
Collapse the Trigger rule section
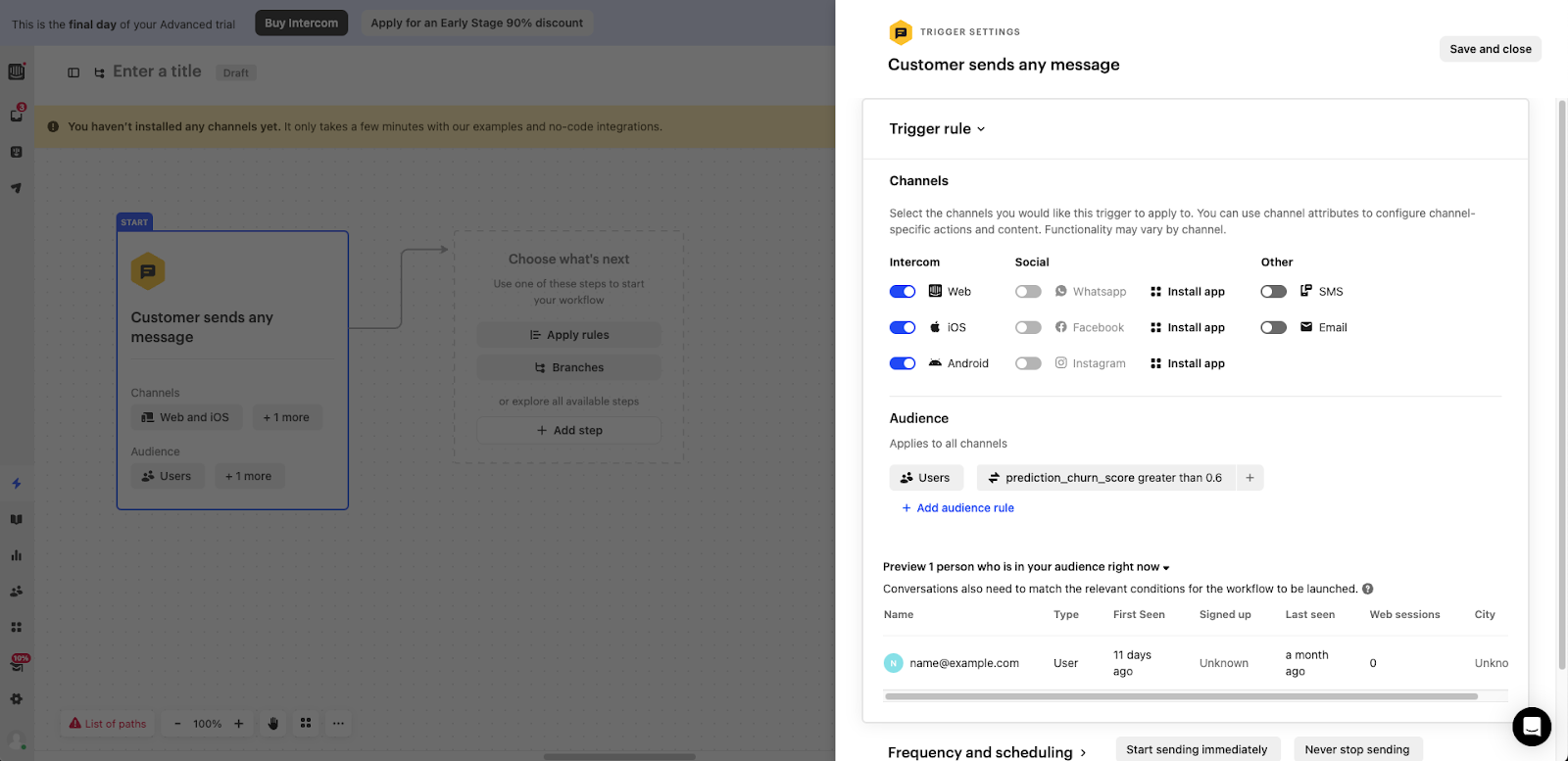[x=937, y=128]
